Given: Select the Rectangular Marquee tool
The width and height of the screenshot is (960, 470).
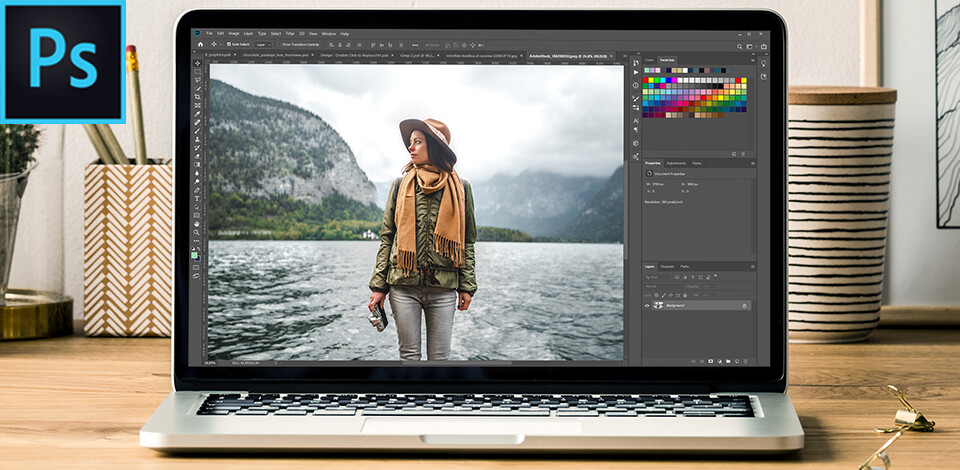Looking at the screenshot, I should (198, 71).
